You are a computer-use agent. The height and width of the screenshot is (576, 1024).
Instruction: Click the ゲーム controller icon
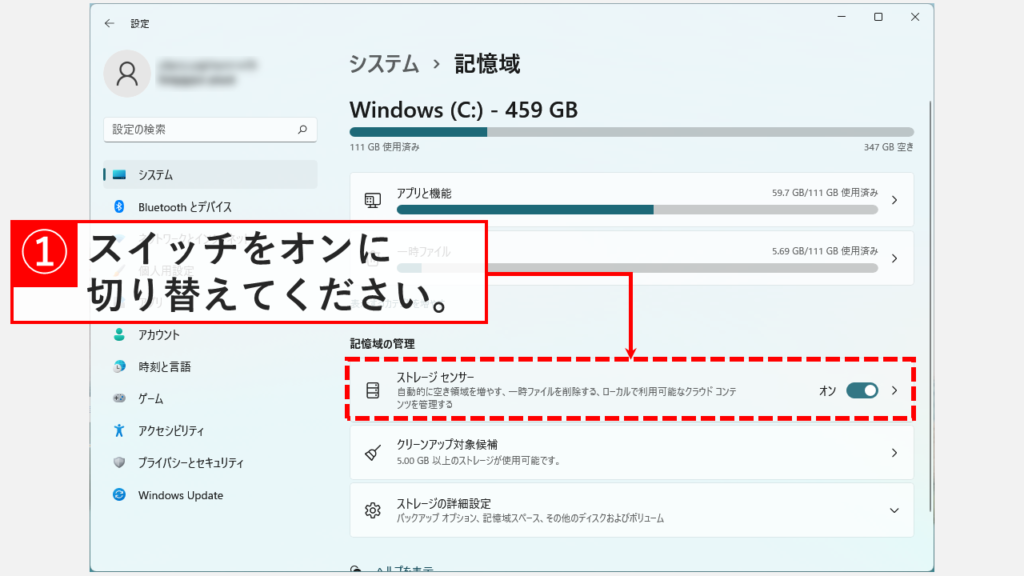119,398
